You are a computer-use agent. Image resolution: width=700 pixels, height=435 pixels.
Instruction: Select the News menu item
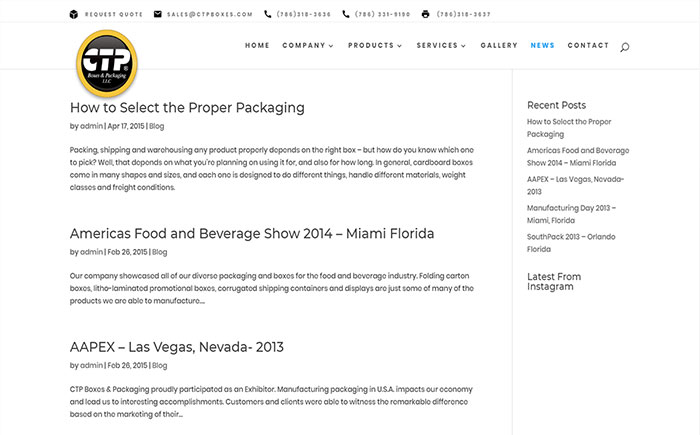[542, 46]
